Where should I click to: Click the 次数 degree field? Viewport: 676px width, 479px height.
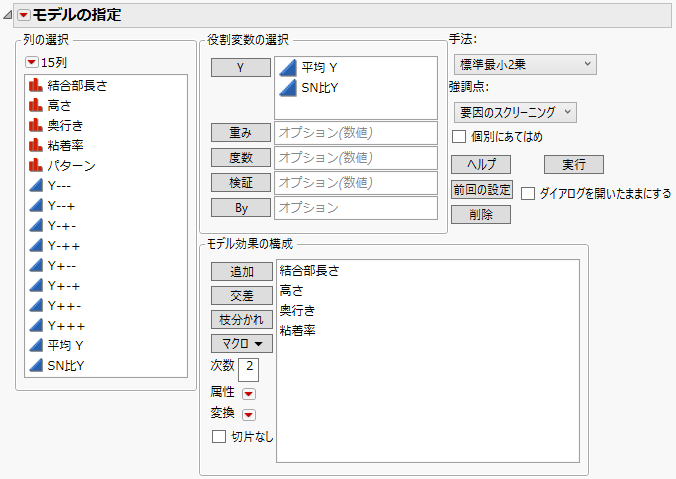pyautogui.click(x=249, y=370)
